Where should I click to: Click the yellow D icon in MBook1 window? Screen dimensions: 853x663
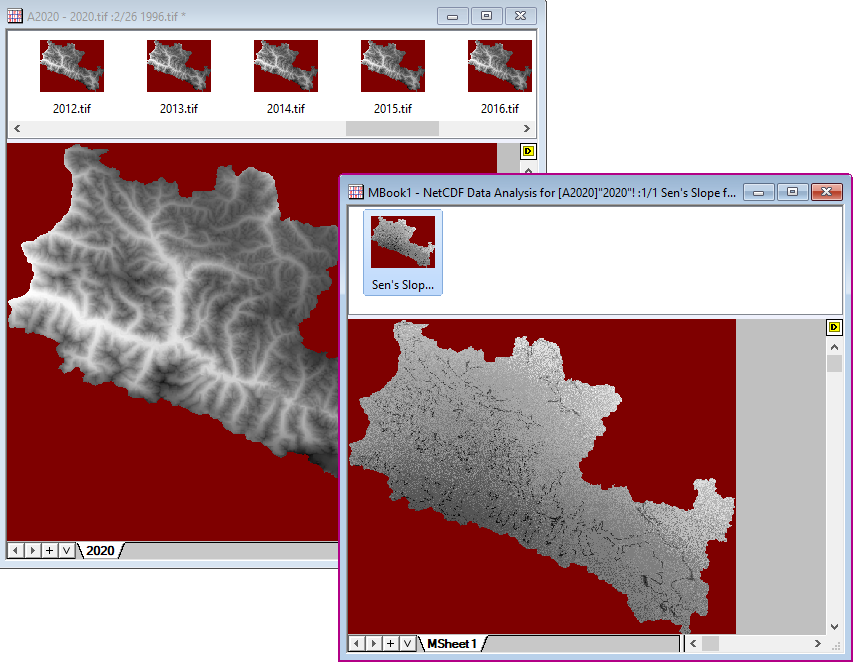835,328
